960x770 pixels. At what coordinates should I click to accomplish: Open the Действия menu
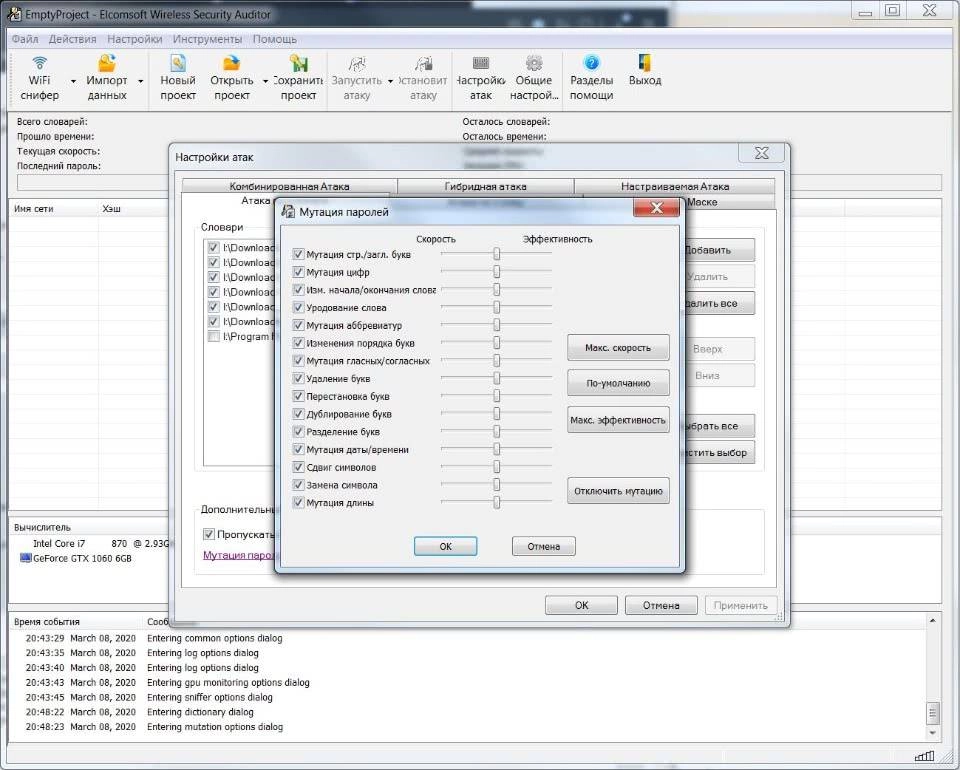point(73,39)
